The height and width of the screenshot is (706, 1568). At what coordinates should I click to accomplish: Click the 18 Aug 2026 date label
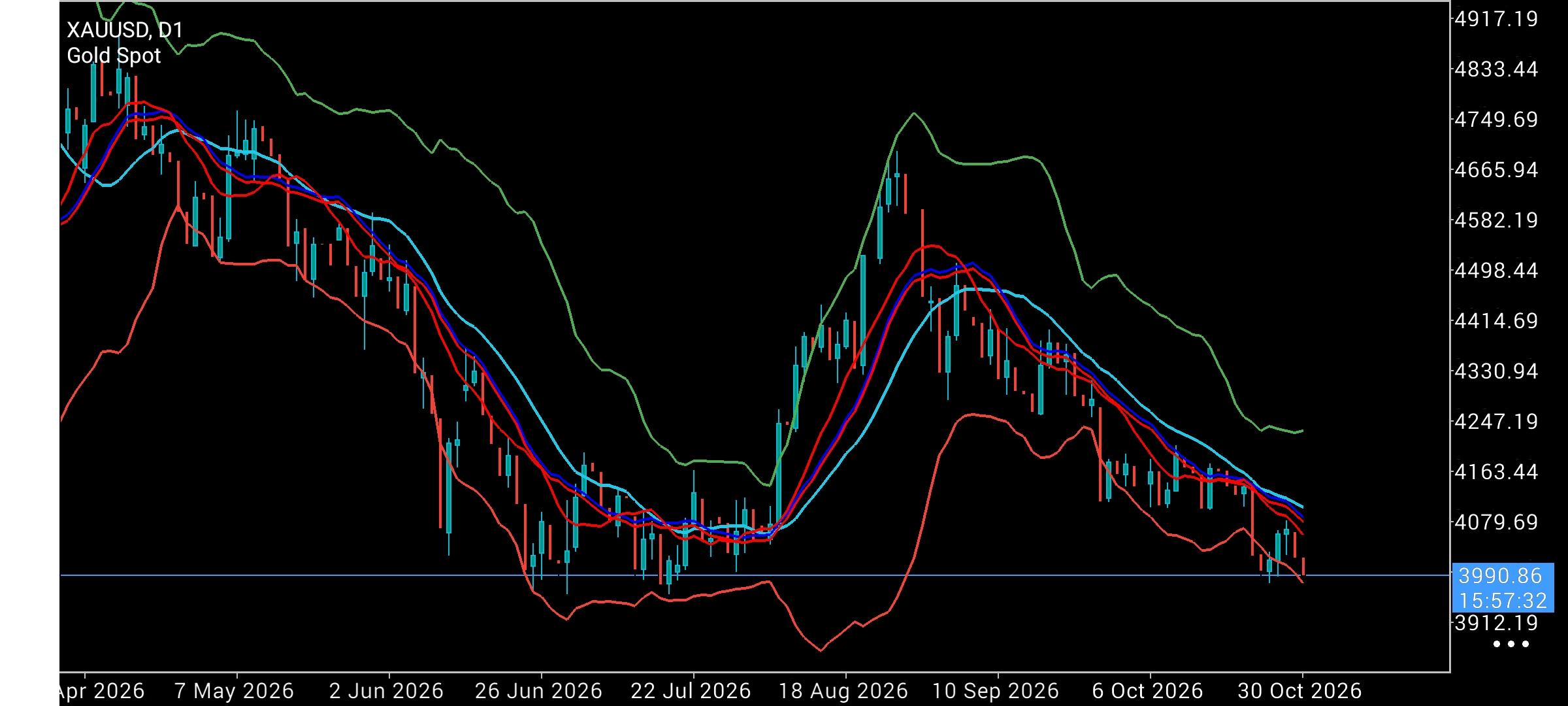pyautogui.click(x=843, y=692)
